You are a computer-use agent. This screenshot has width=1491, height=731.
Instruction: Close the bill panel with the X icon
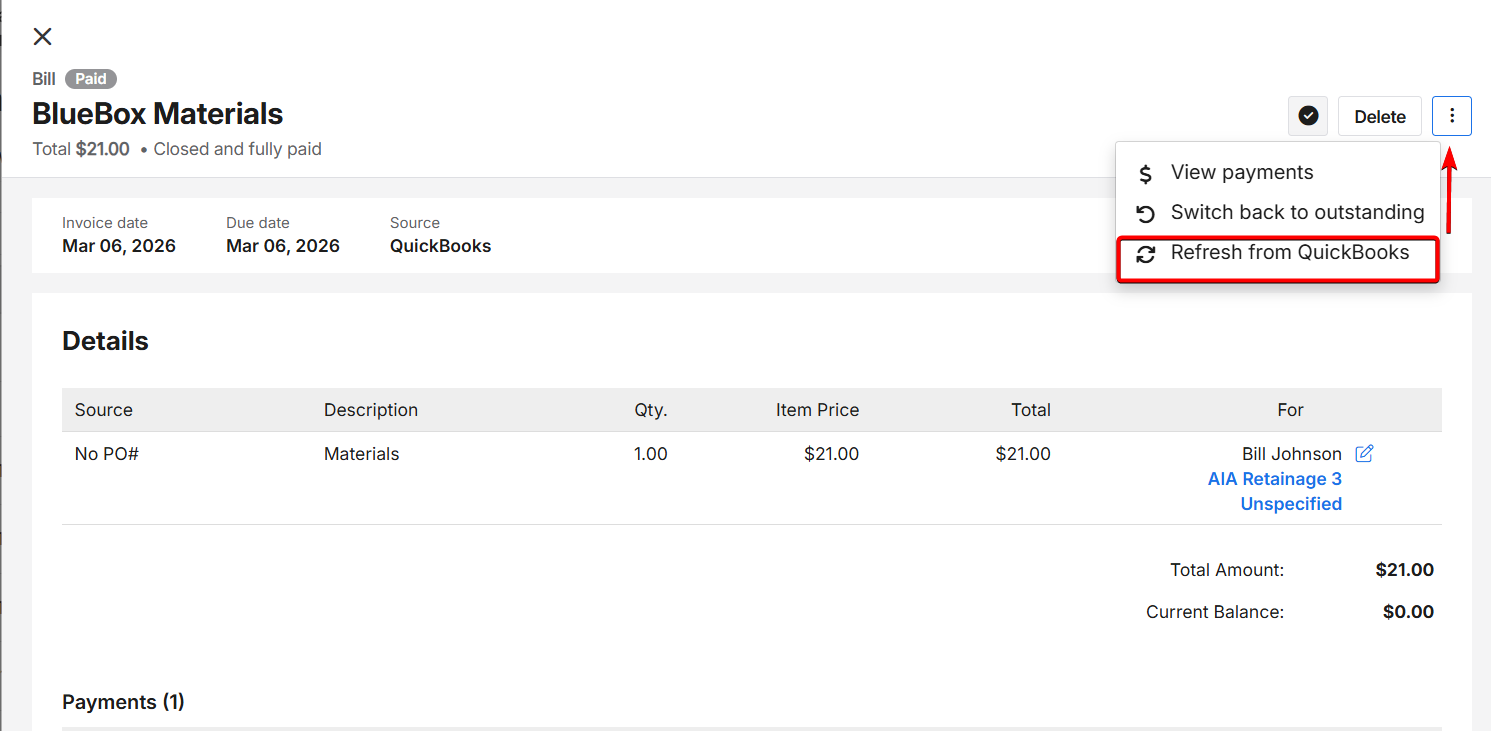(42, 37)
